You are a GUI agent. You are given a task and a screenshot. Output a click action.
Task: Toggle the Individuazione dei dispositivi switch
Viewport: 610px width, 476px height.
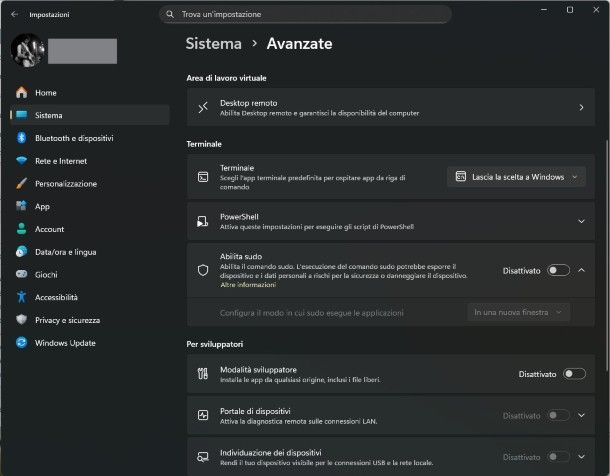[559, 457]
